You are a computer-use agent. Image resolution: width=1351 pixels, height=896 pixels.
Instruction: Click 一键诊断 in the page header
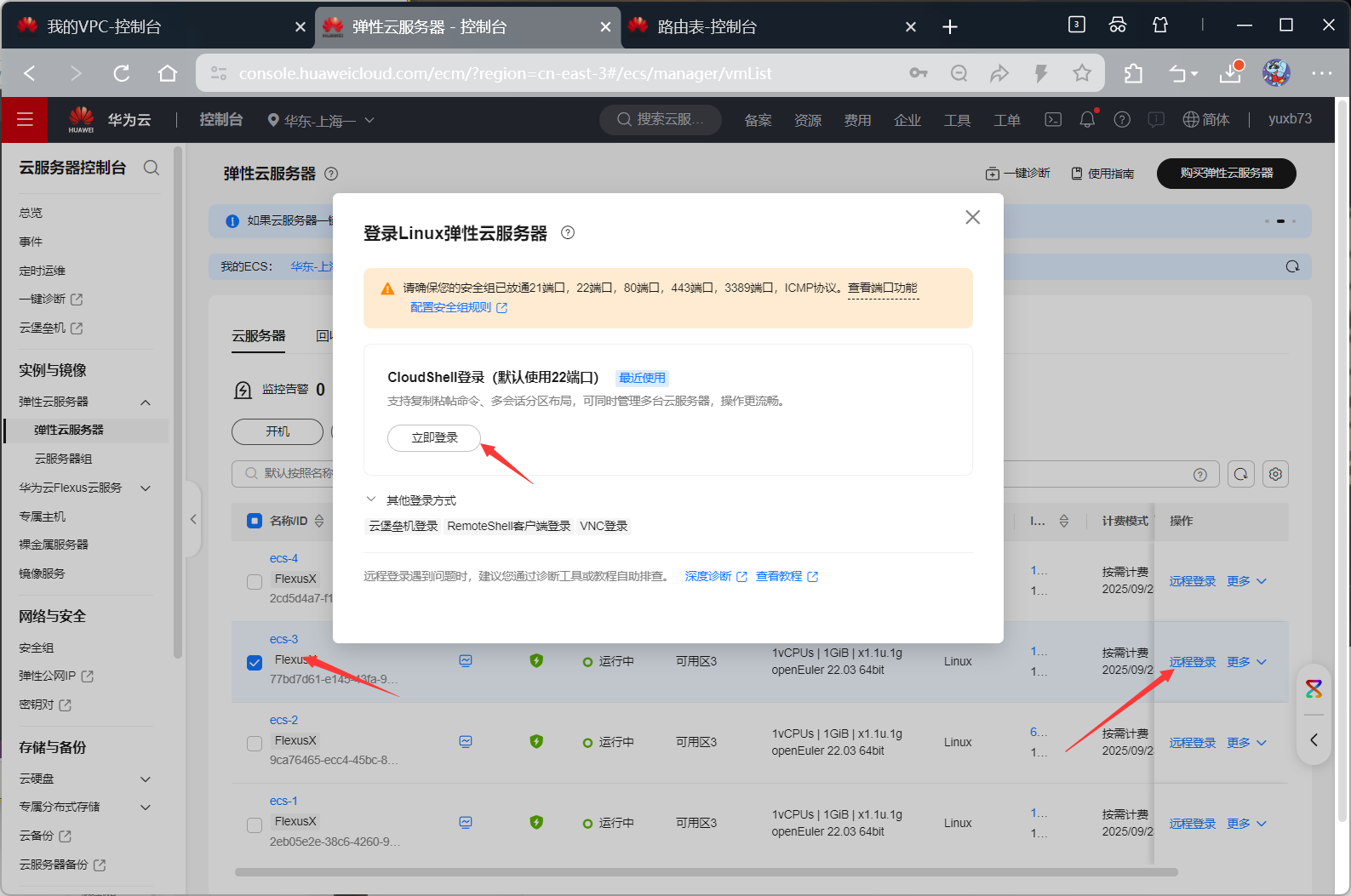point(1018,174)
